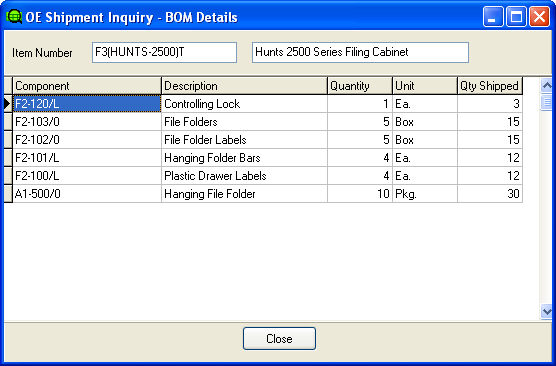This screenshot has width=556, height=366.
Task: Click the Qty Shipped column header
Action: point(490,86)
